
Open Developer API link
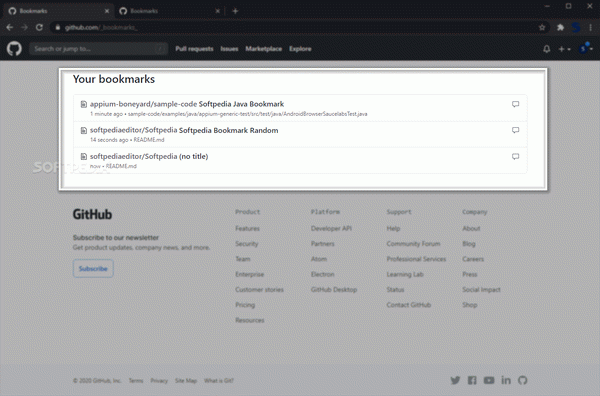(331, 228)
